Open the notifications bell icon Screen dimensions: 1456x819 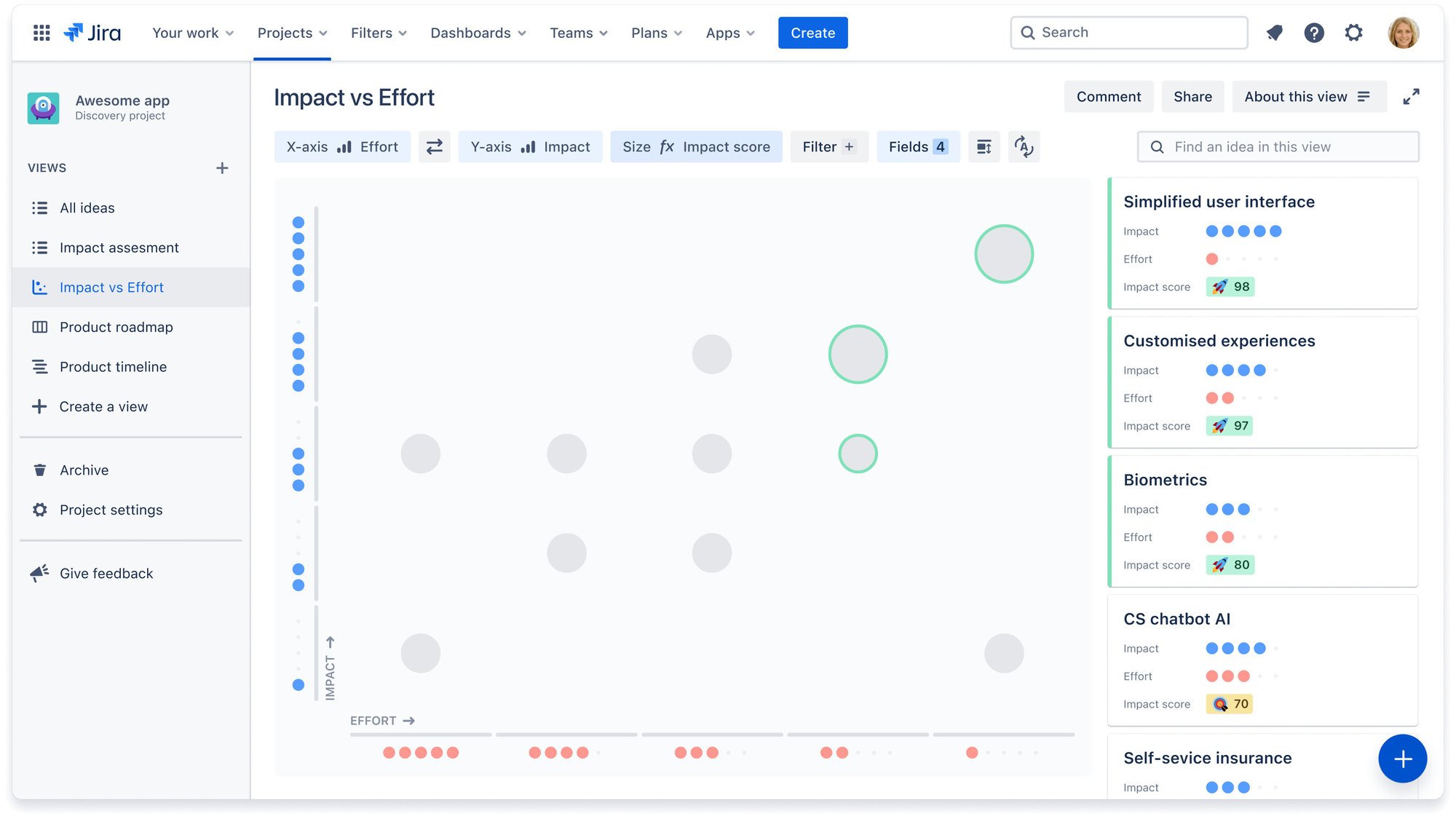pyautogui.click(x=1274, y=33)
